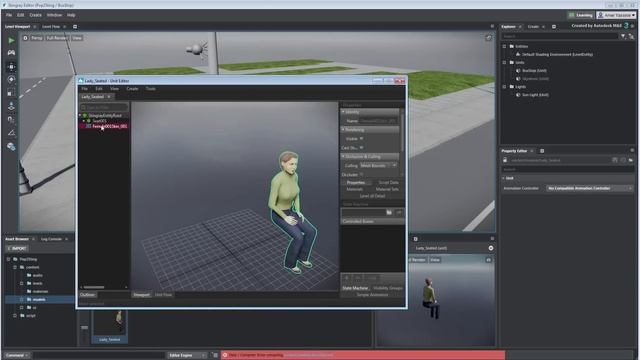Open the File menu of Stingray Editor
640x360 pixels.
[9, 15]
